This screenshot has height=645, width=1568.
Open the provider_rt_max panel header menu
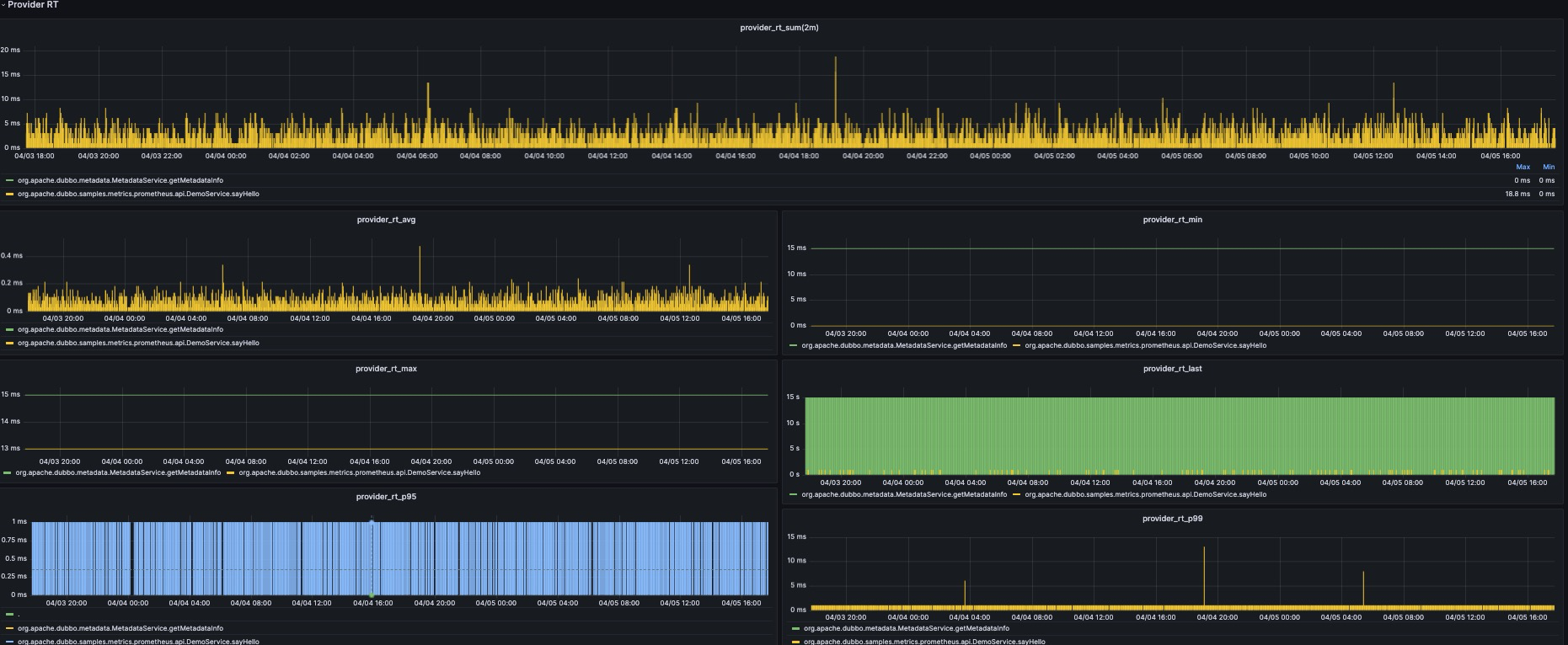[x=386, y=369]
